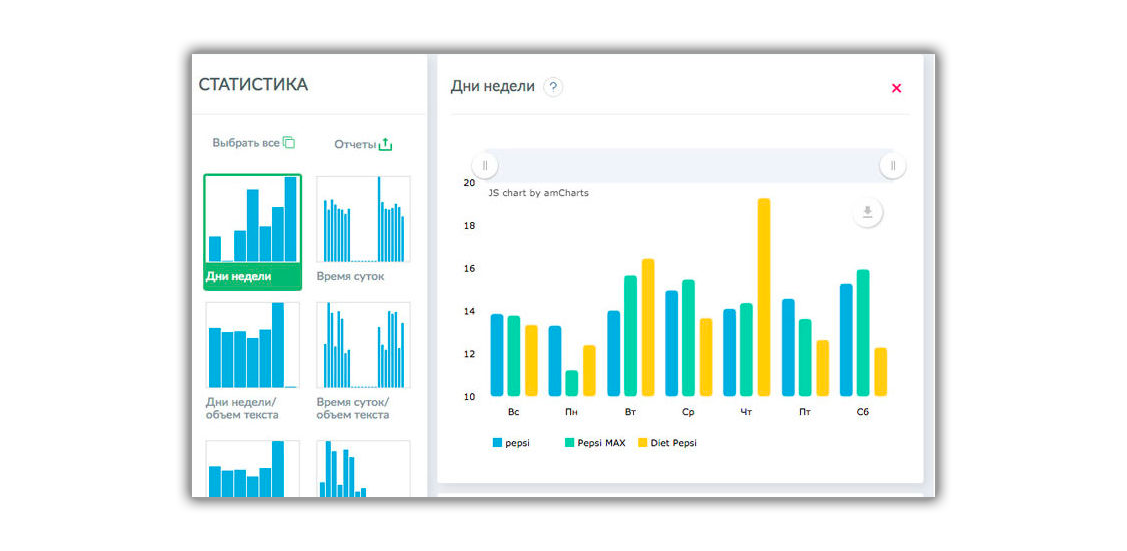Click the green Pepsi MAX bar for Пн

(x=572, y=383)
